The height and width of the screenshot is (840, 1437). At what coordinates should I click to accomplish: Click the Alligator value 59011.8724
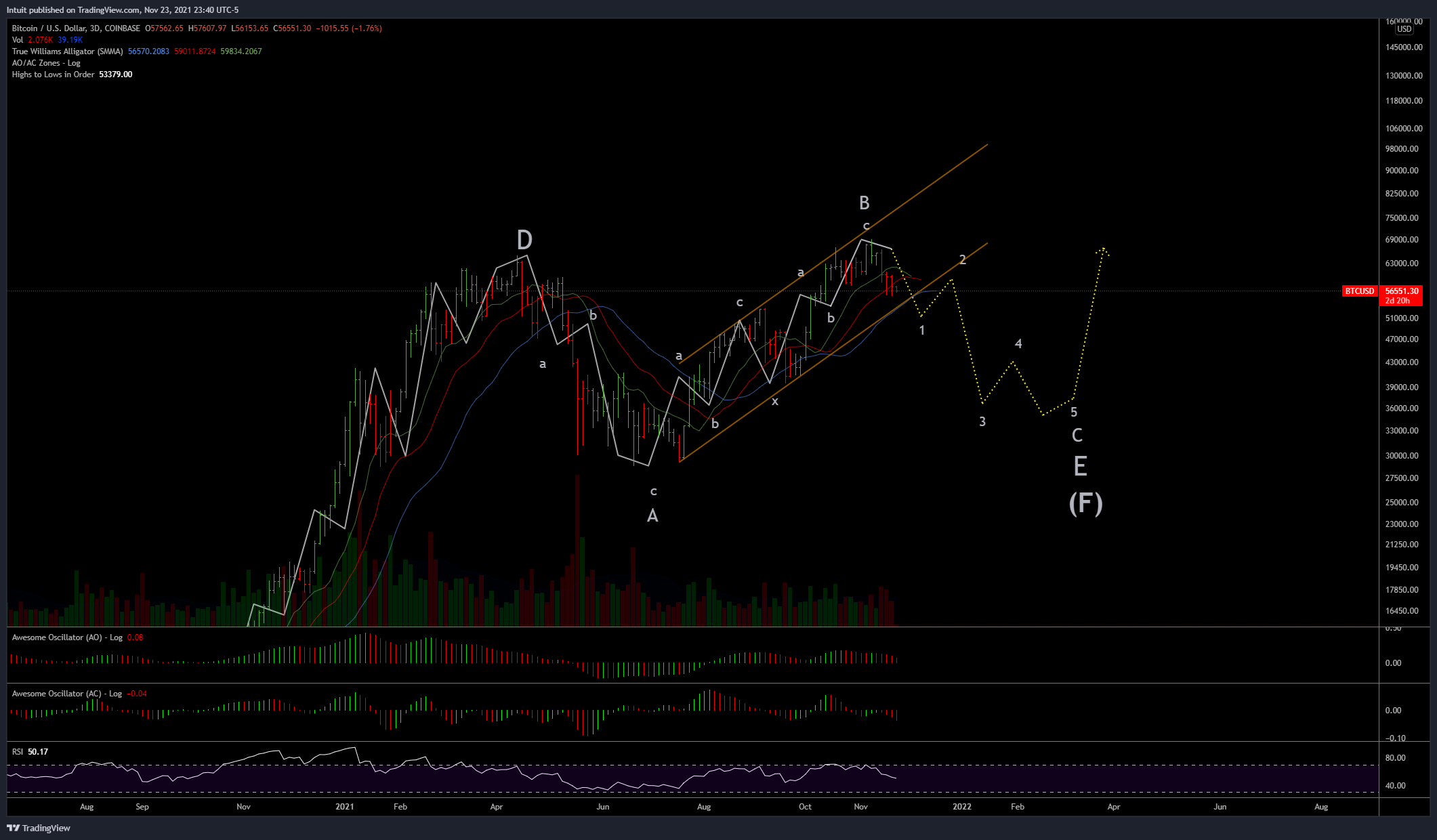pyautogui.click(x=195, y=51)
